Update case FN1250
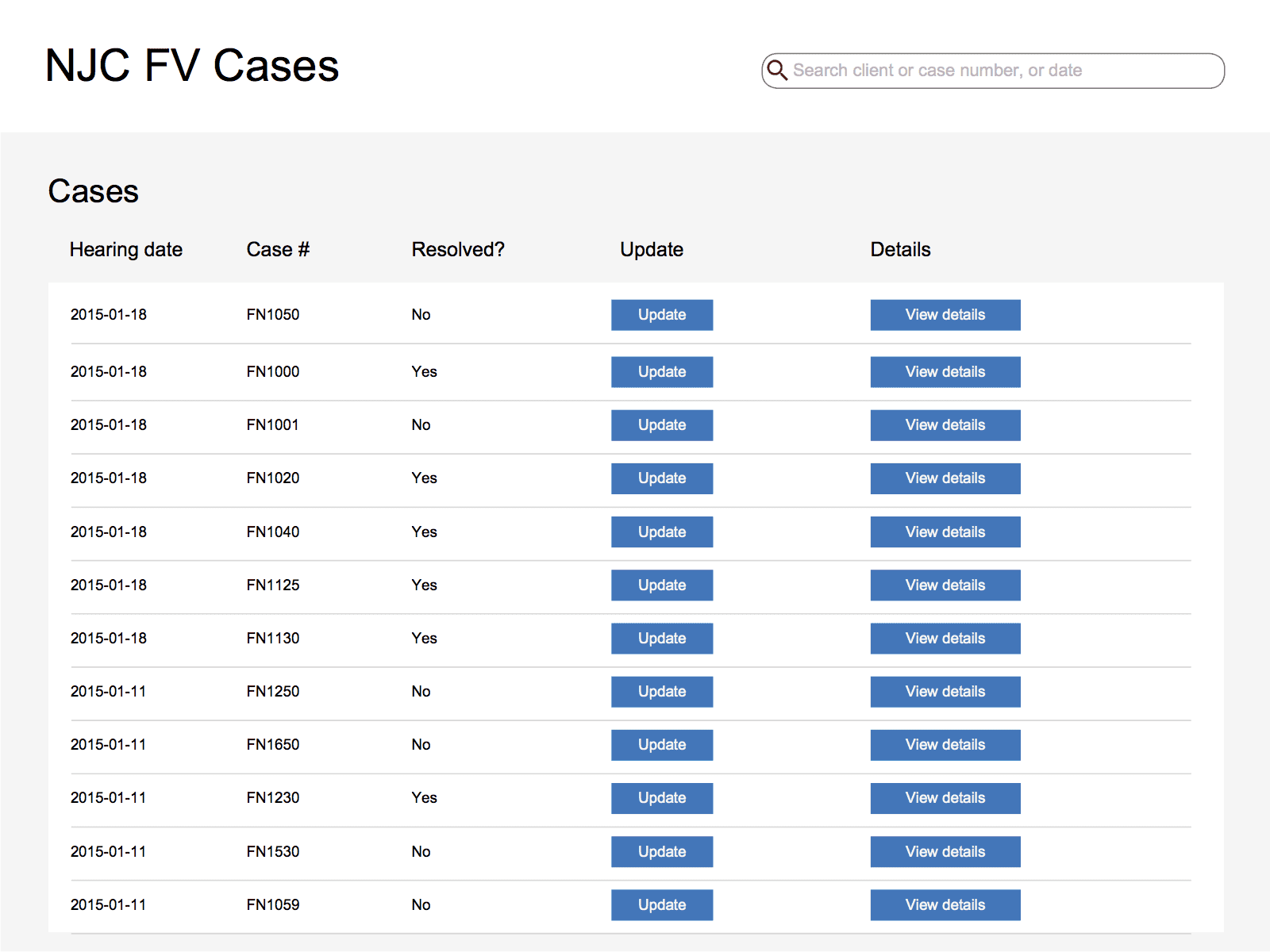 tap(662, 692)
